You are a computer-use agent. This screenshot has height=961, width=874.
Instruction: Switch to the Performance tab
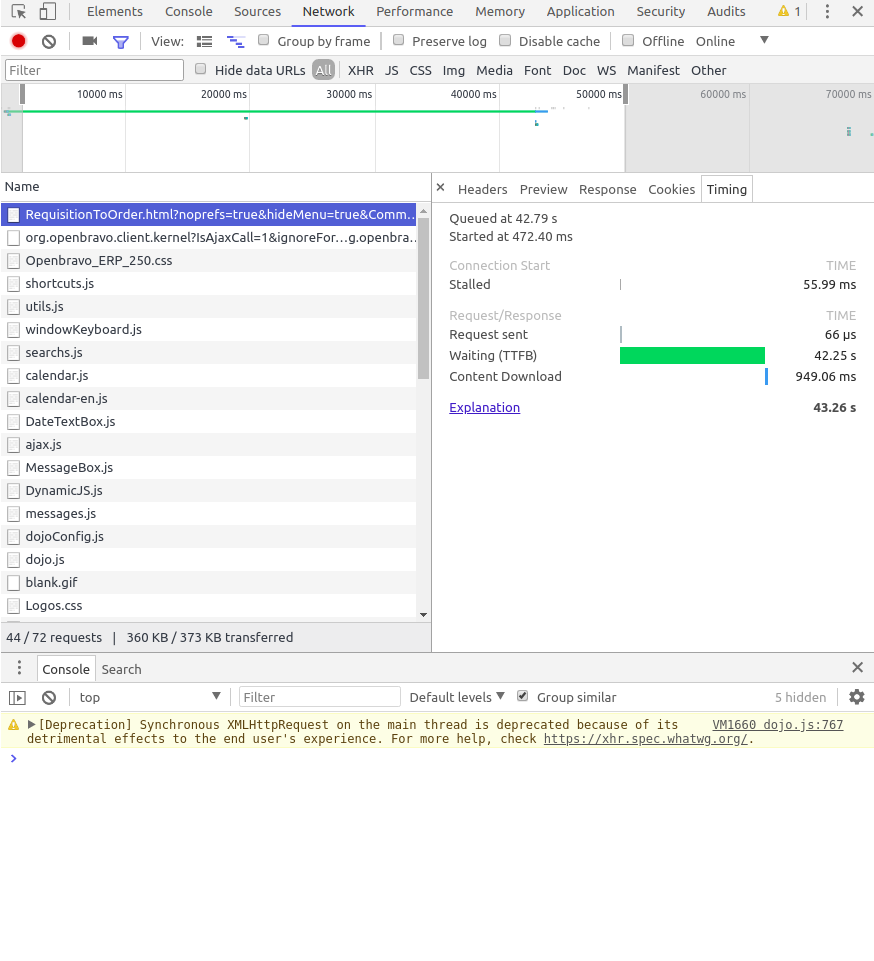(414, 12)
